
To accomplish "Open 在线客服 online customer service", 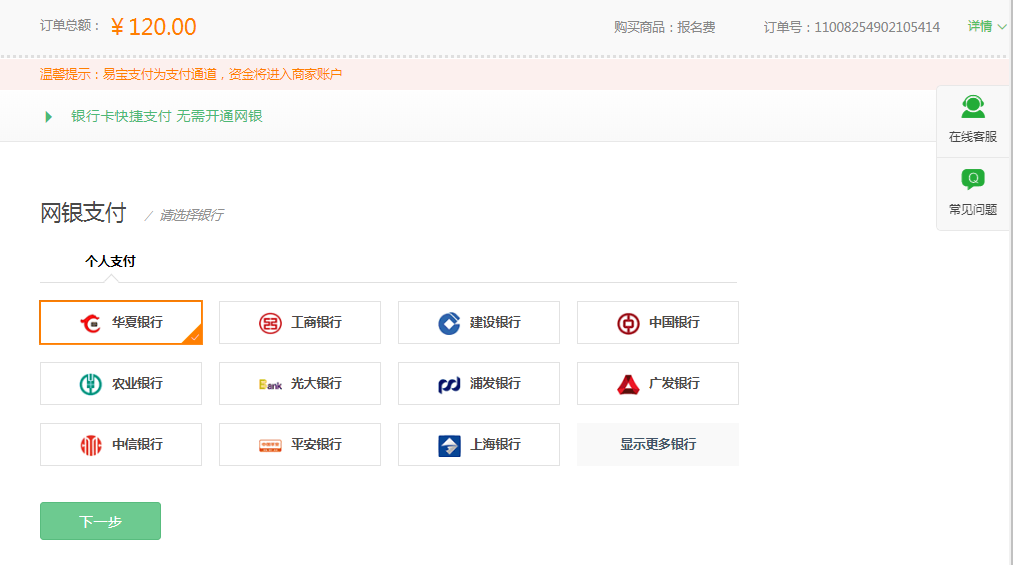I will pyautogui.click(x=973, y=120).
